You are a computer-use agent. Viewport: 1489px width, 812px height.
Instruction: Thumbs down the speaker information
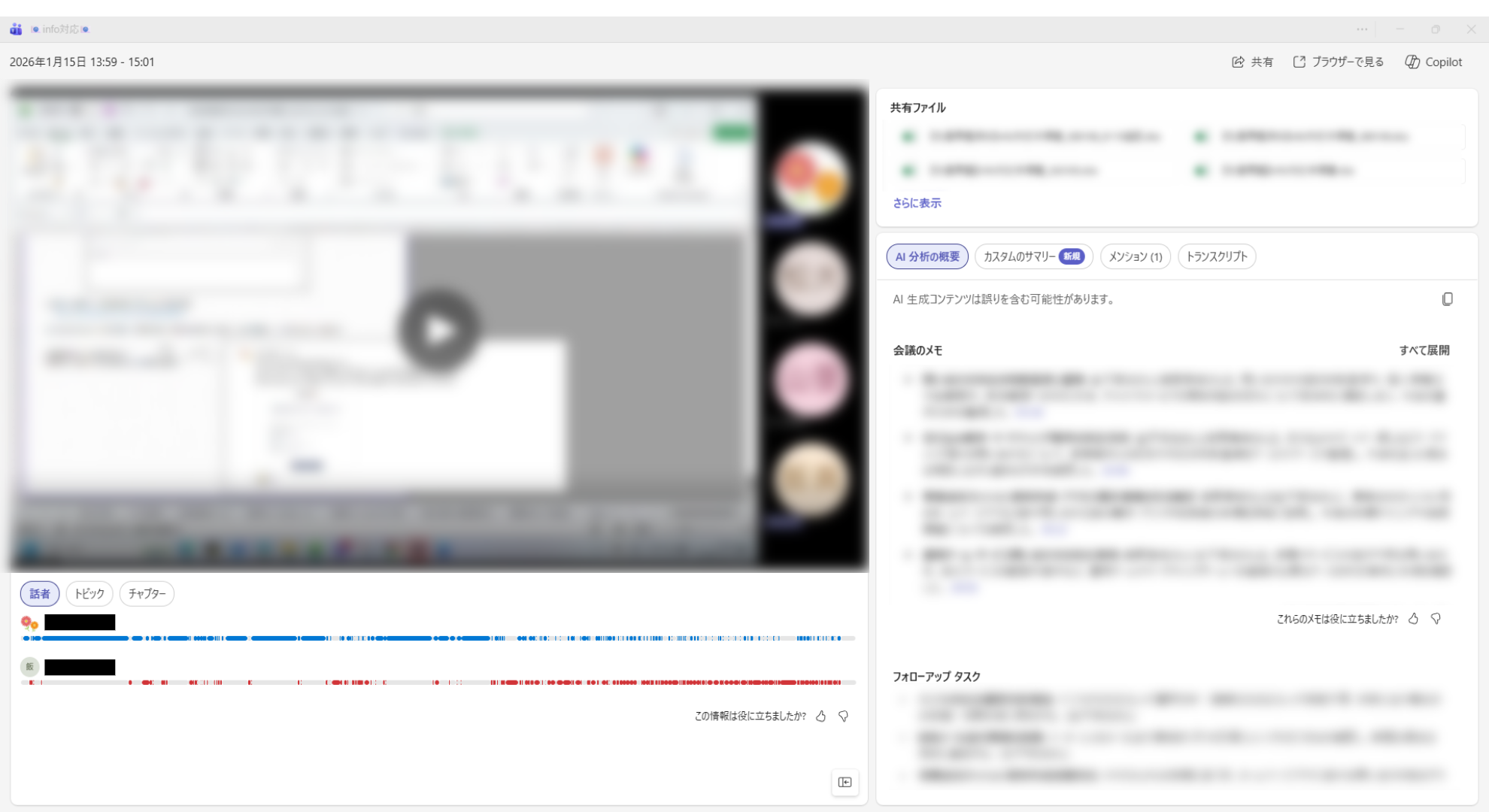click(x=844, y=717)
